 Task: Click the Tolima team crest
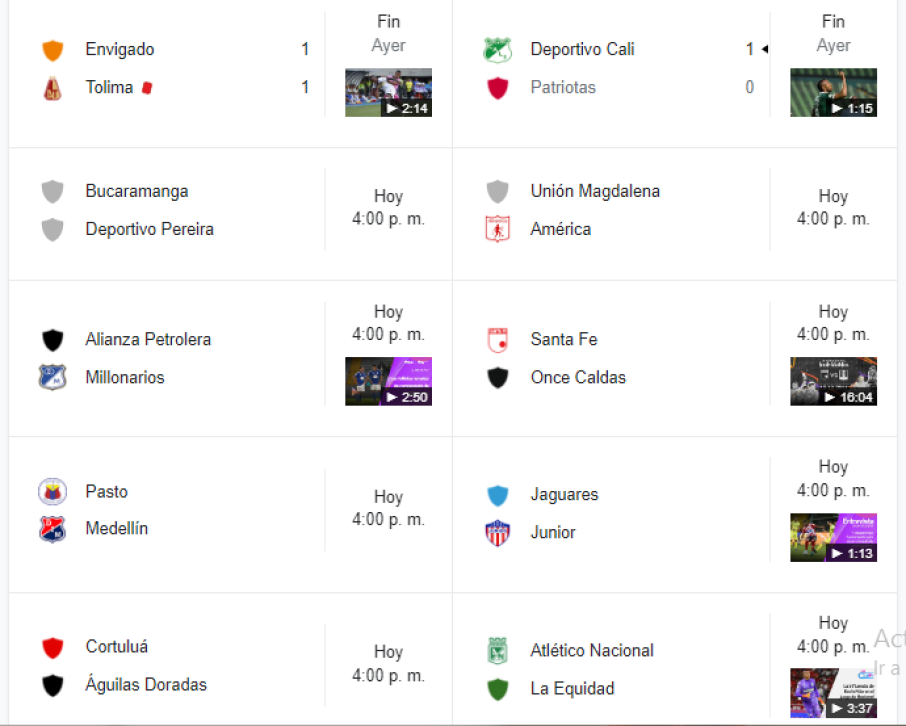53,88
